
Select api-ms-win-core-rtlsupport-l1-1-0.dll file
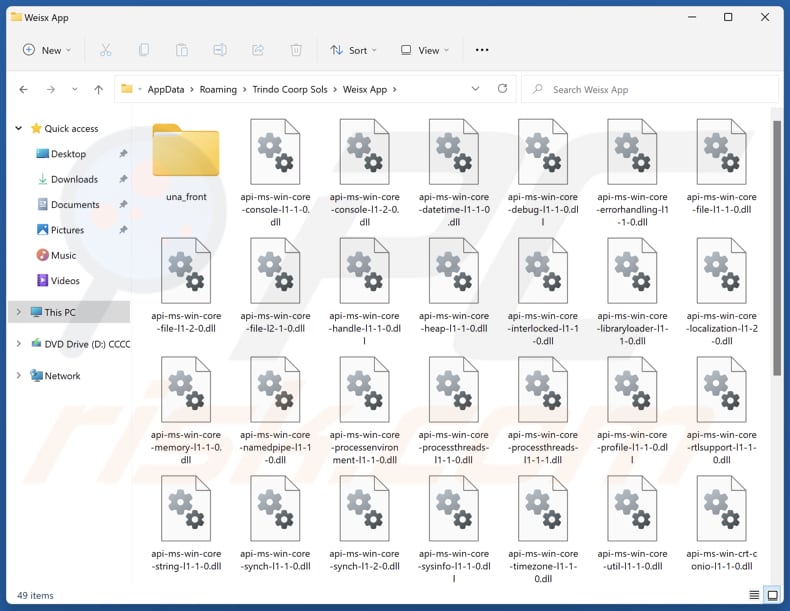click(721, 411)
